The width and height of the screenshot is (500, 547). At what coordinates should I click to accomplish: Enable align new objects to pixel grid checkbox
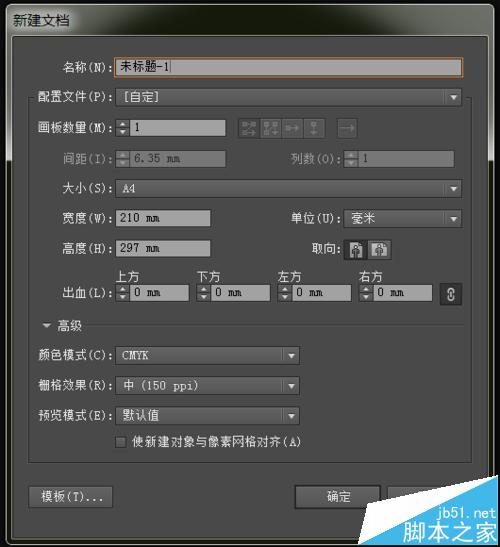[x=121, y=442]
